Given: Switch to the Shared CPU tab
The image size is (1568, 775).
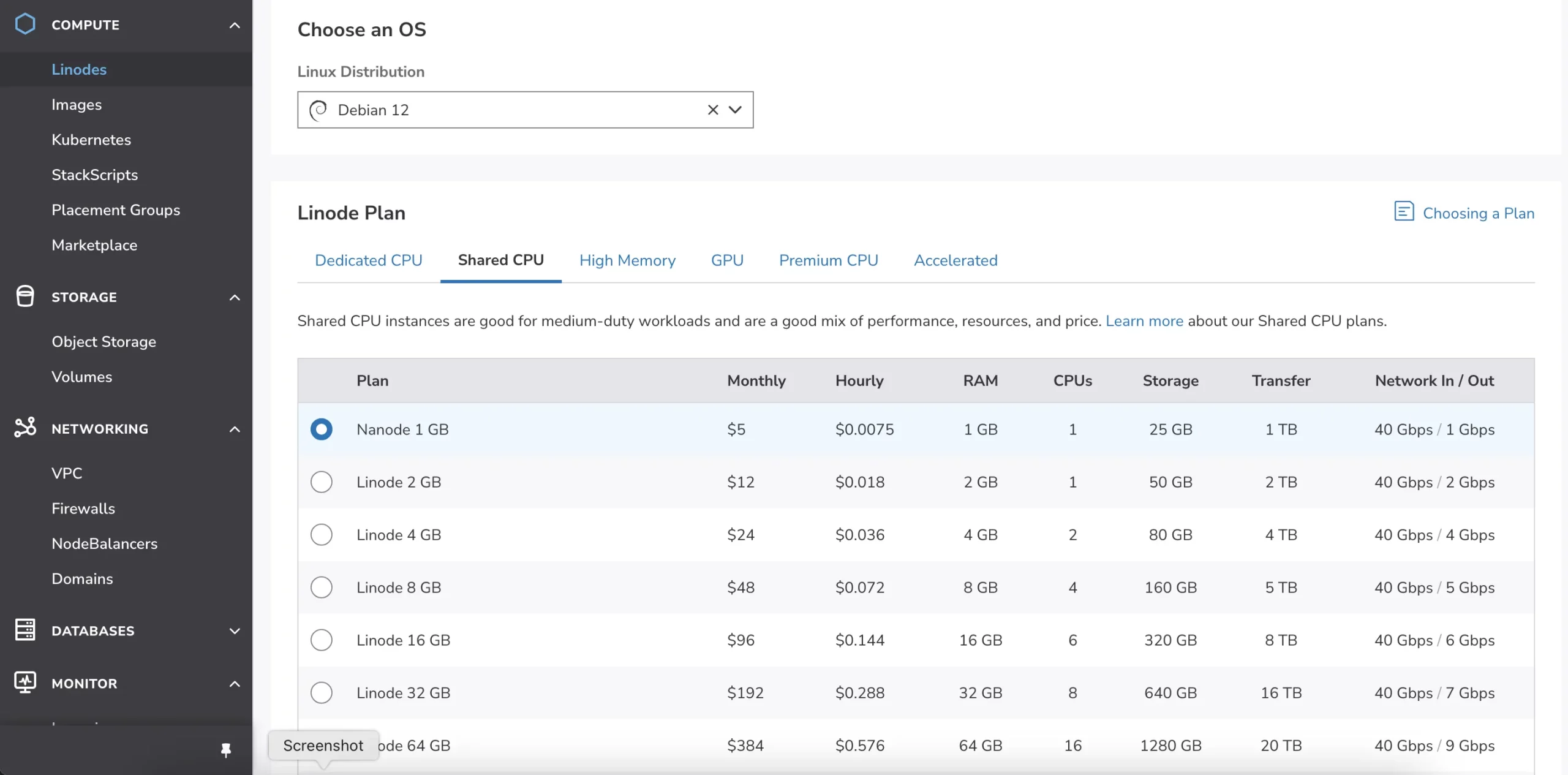Looking at the screenshot, I should 501,260.
